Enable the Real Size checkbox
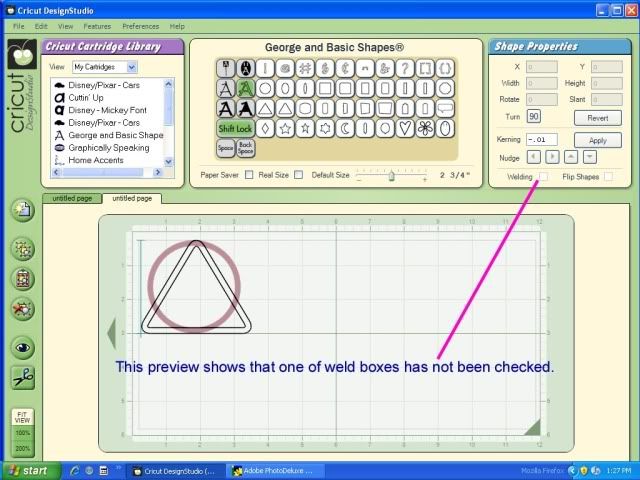 coord(299,175)
